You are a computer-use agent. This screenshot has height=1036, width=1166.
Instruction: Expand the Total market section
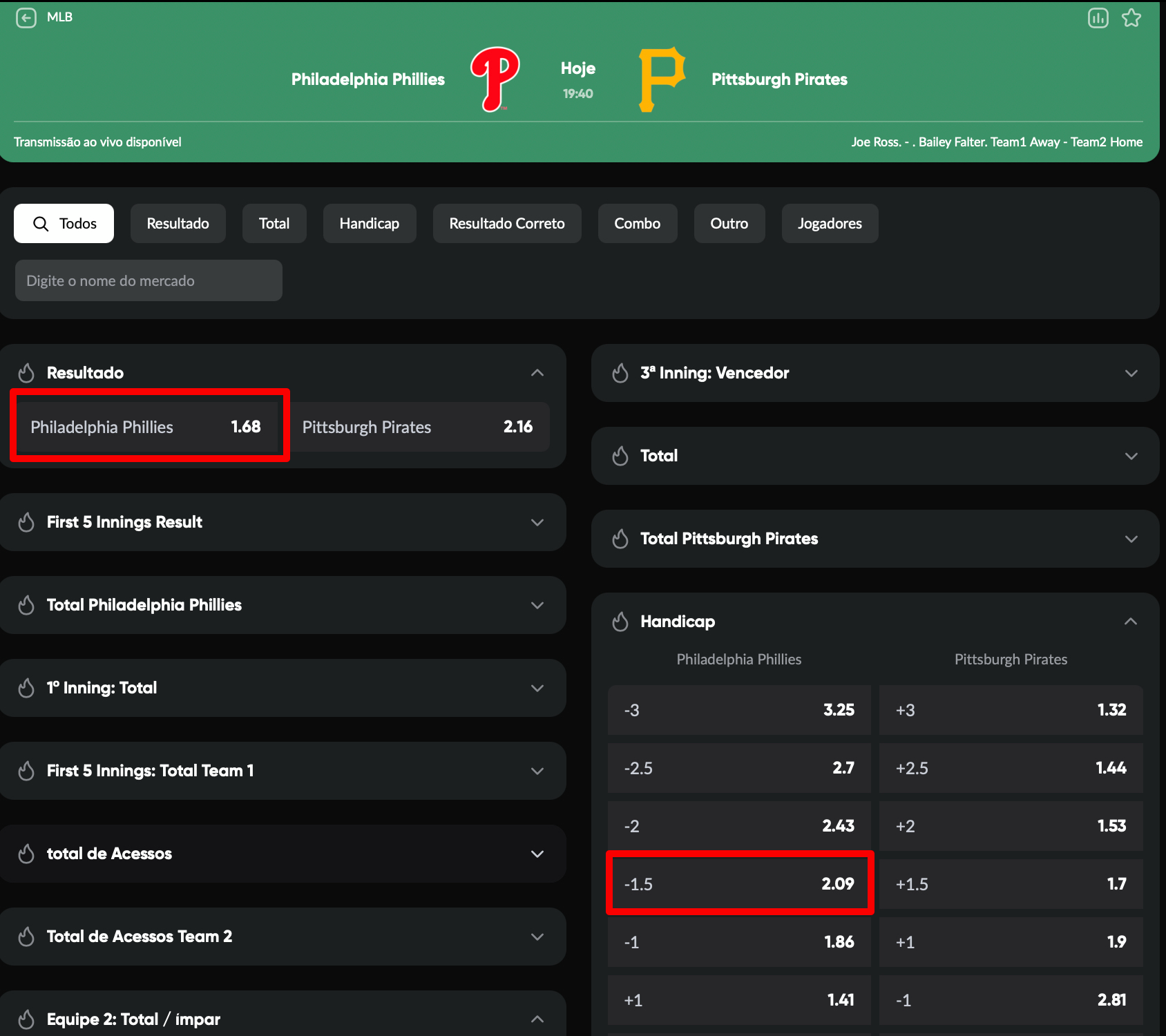pyautogui.click(x=1131, y=456)
